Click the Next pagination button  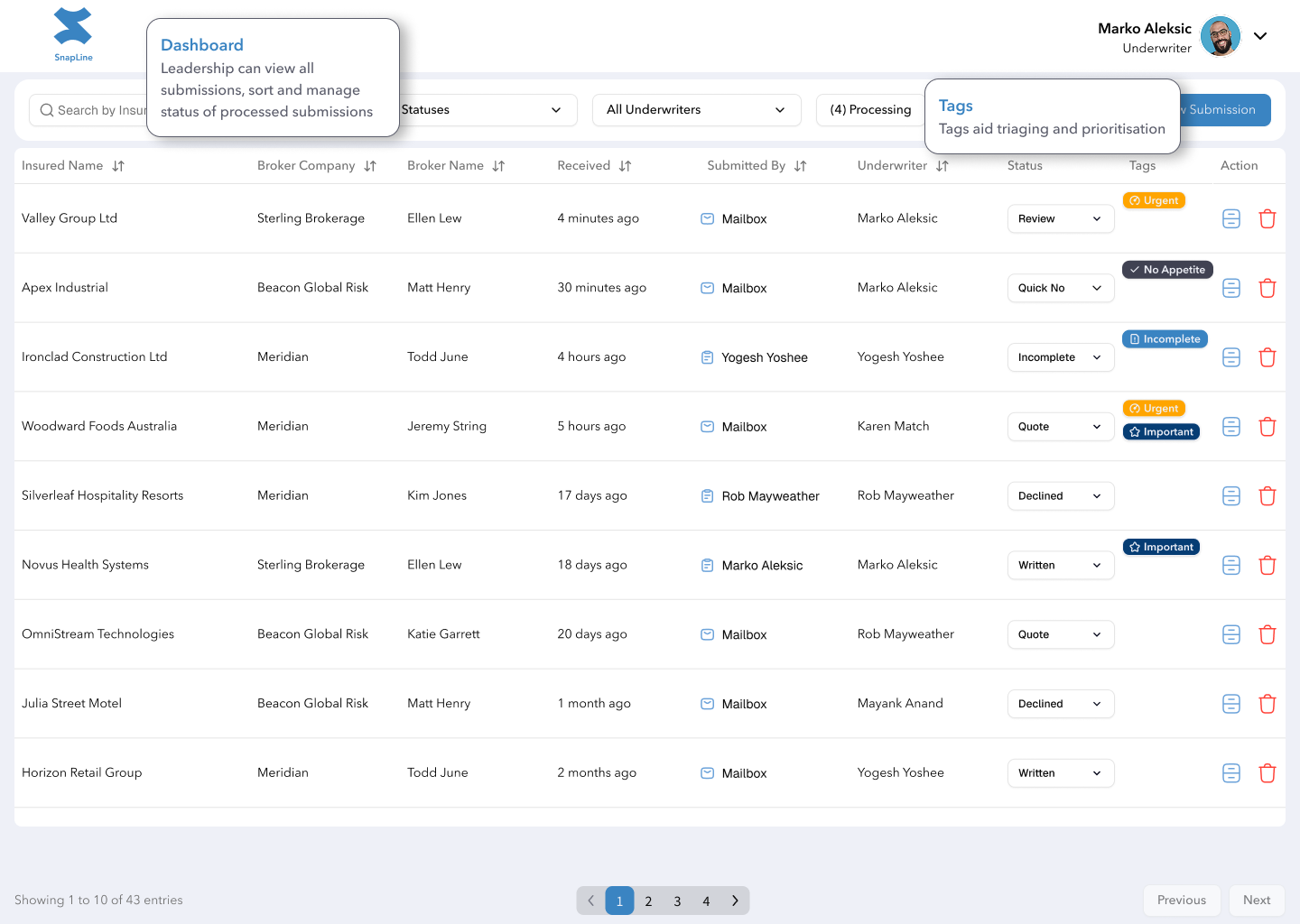[x=1256, y=900]
